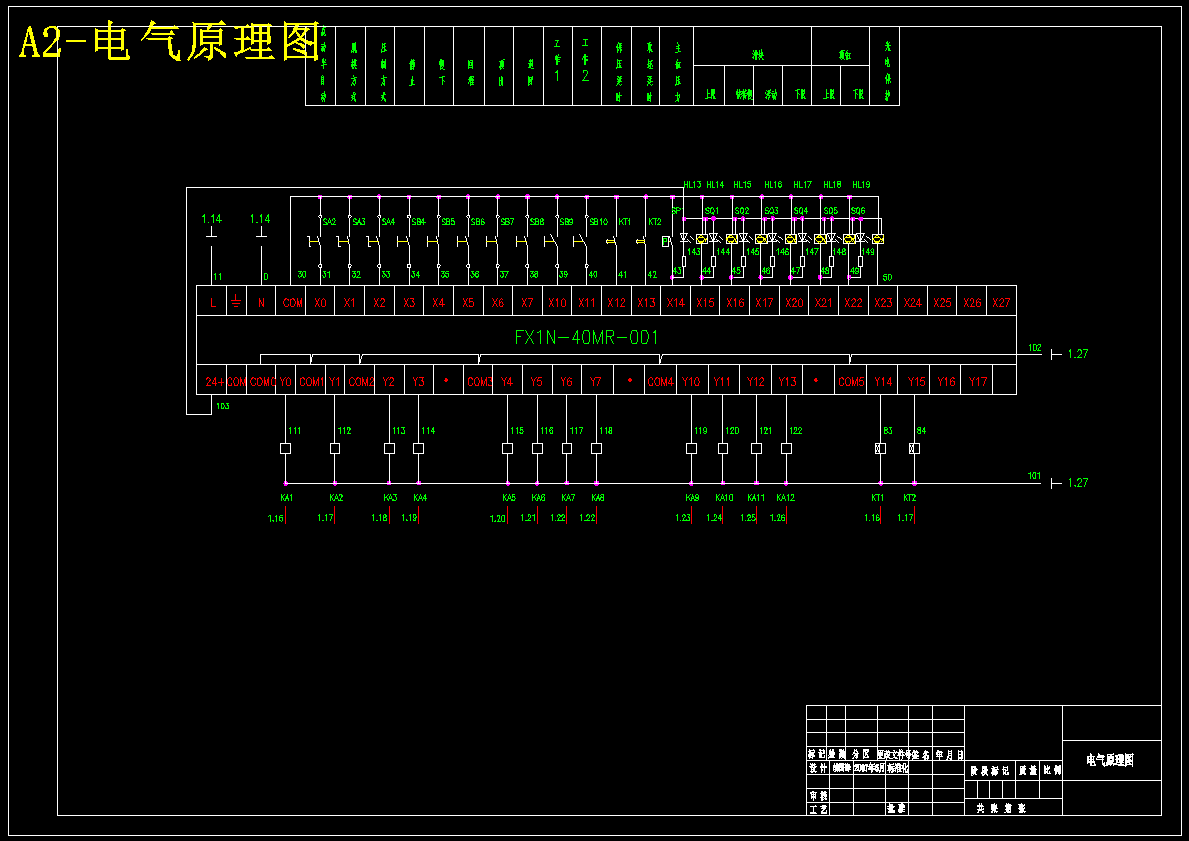Click the KA12 relay label
This screenshot has width=1189, height=841.
(x=786, y=498)
